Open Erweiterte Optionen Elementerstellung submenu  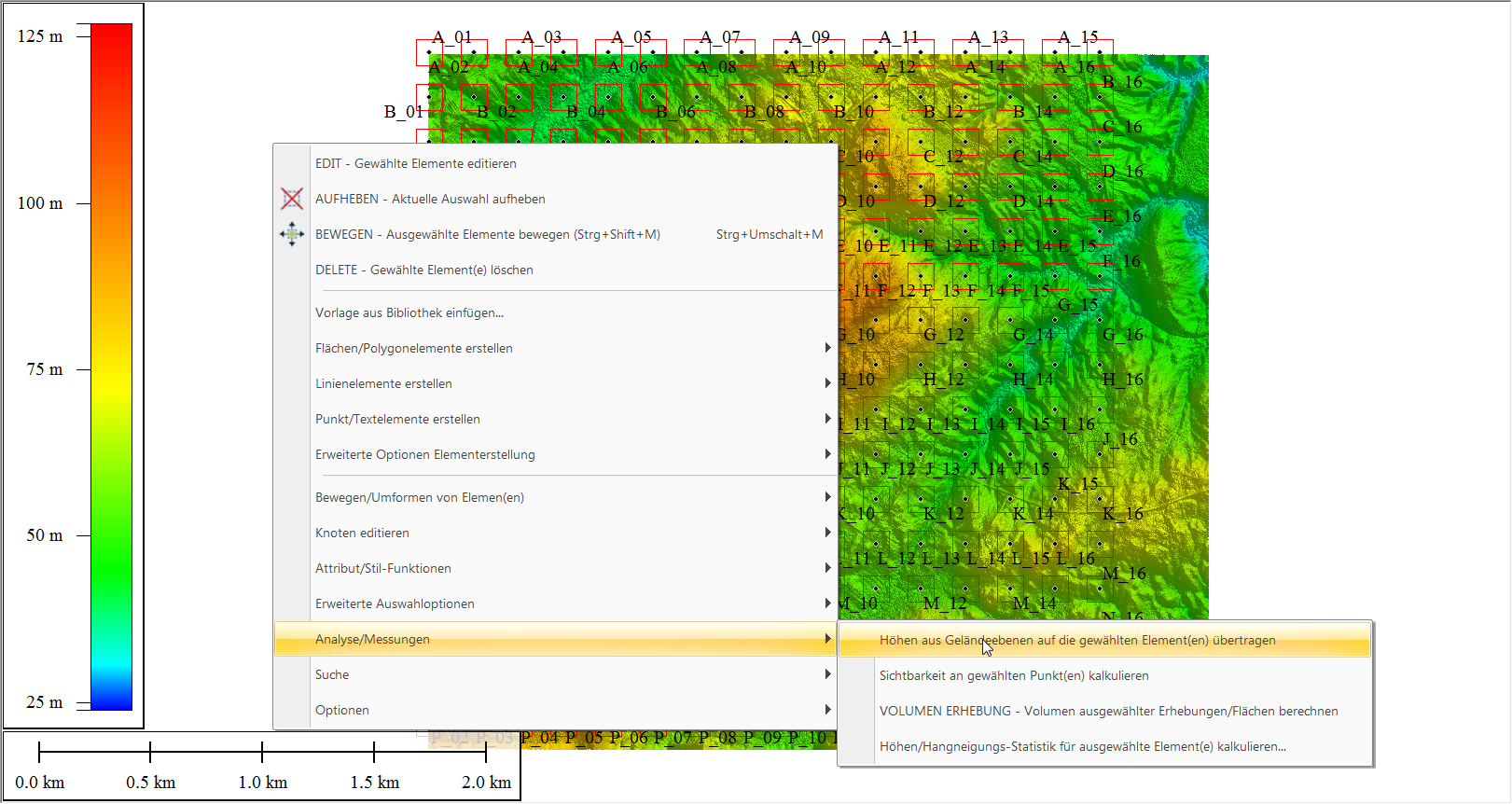click(x=555, y=454)
